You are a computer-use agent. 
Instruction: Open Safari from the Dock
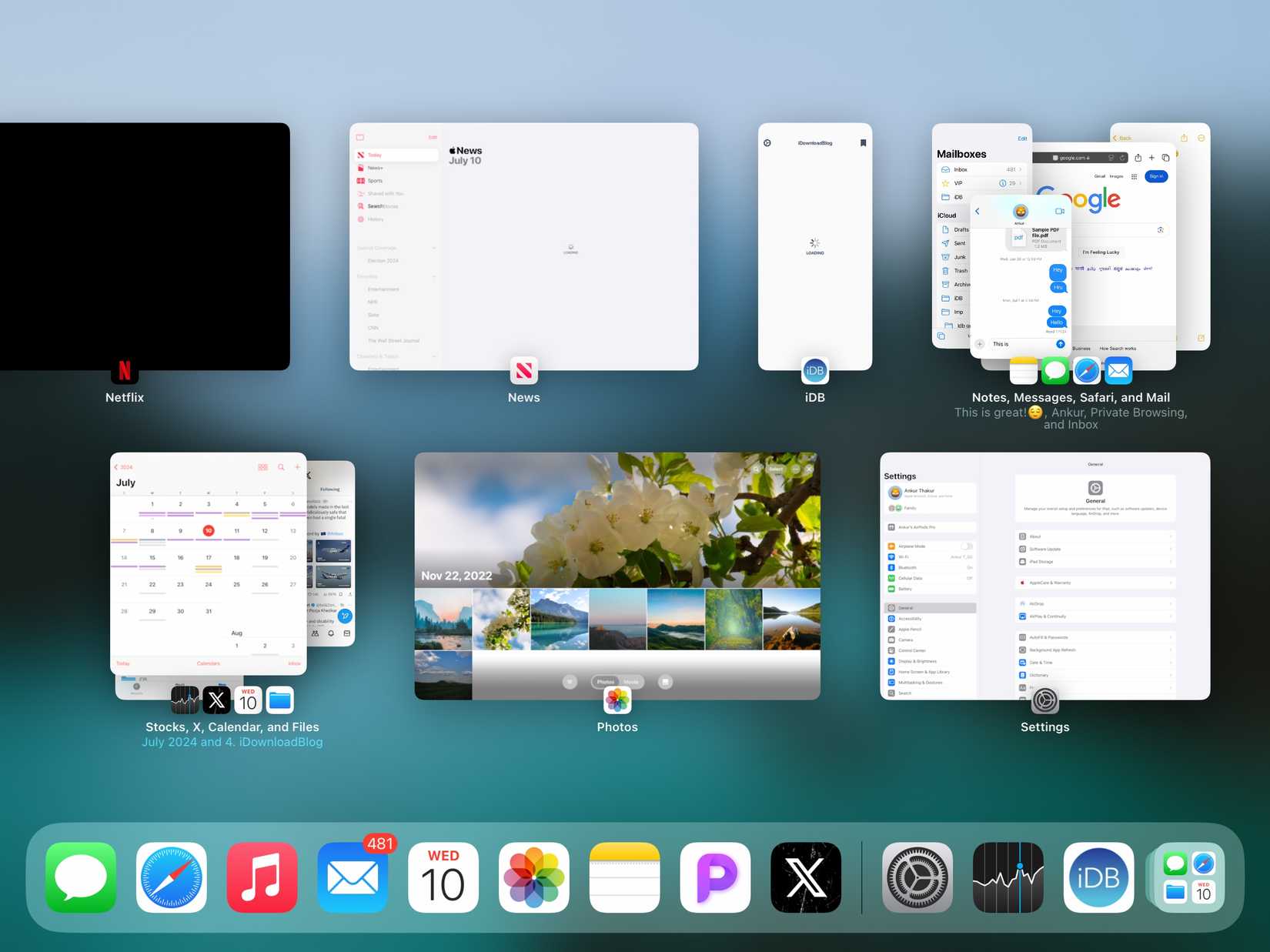171,877
